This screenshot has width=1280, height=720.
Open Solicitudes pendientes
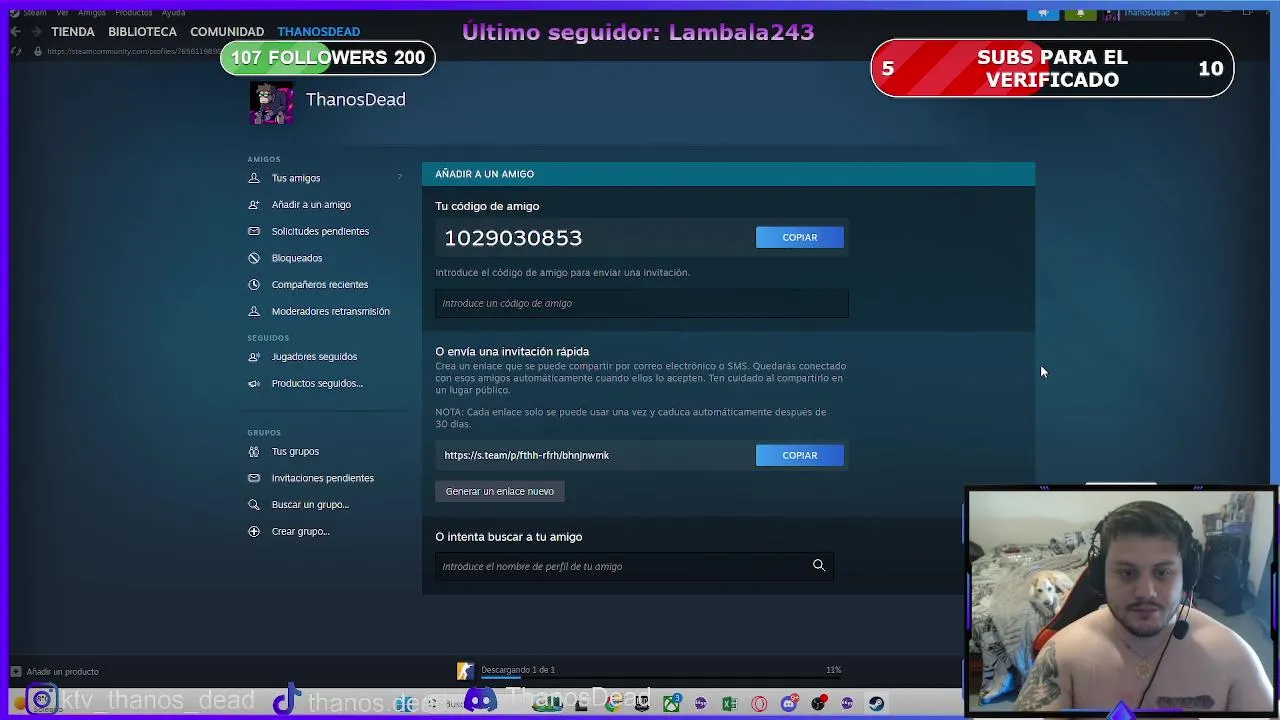click(x=320, y=231)
